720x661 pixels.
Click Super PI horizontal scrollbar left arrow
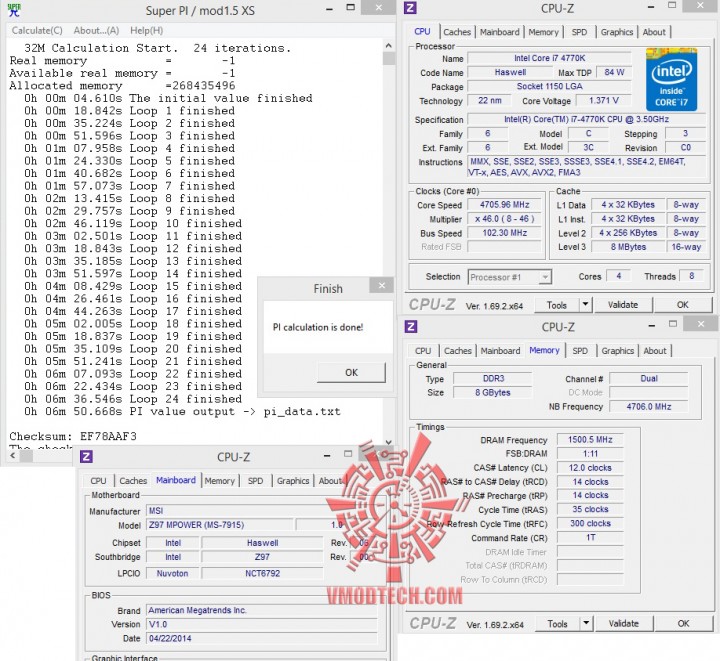point(13,455)
